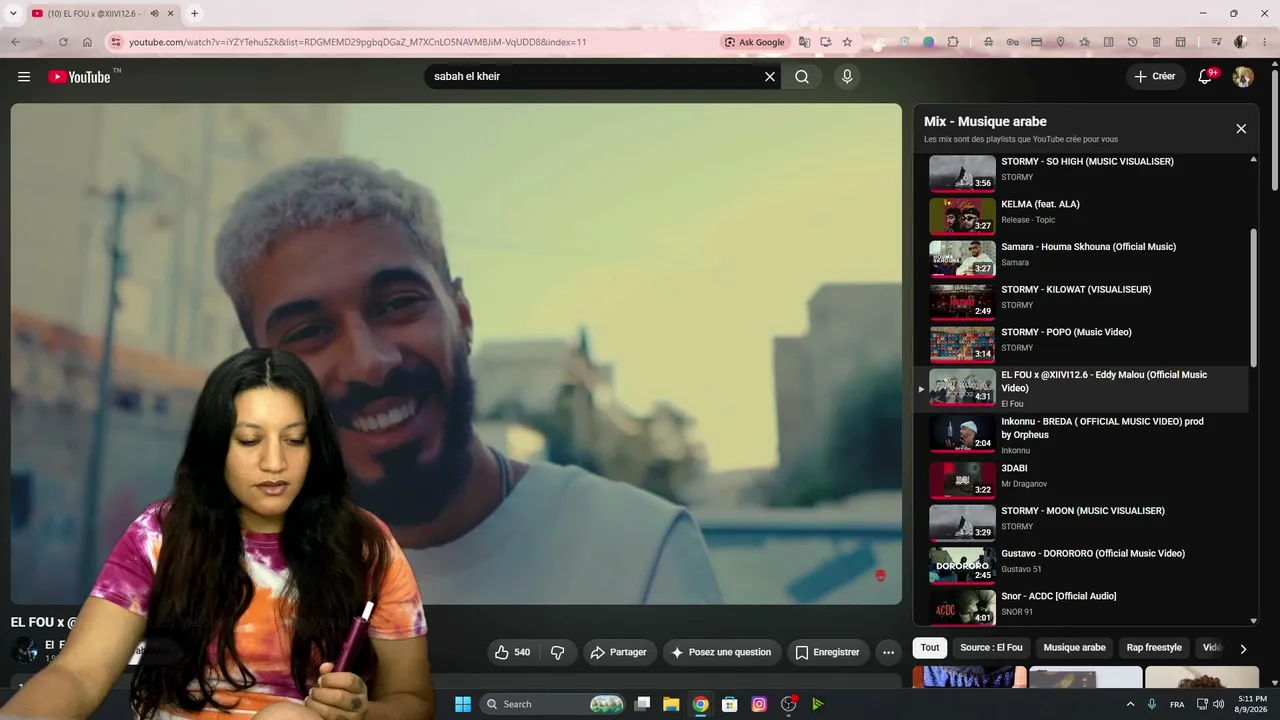Image resolution: width=1280 pixels, height=720 pixels.
Task: Bookmark this page with the star icon
Action: point(847,42)
